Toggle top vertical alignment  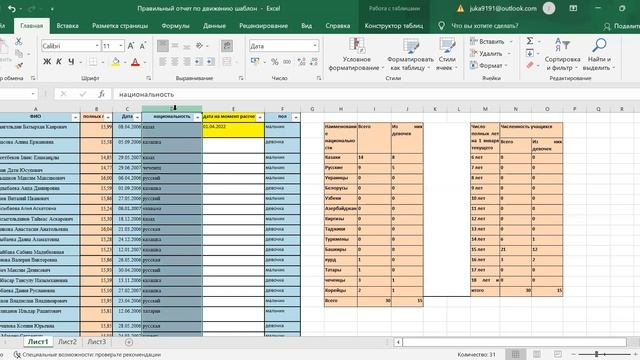(162, 46)
